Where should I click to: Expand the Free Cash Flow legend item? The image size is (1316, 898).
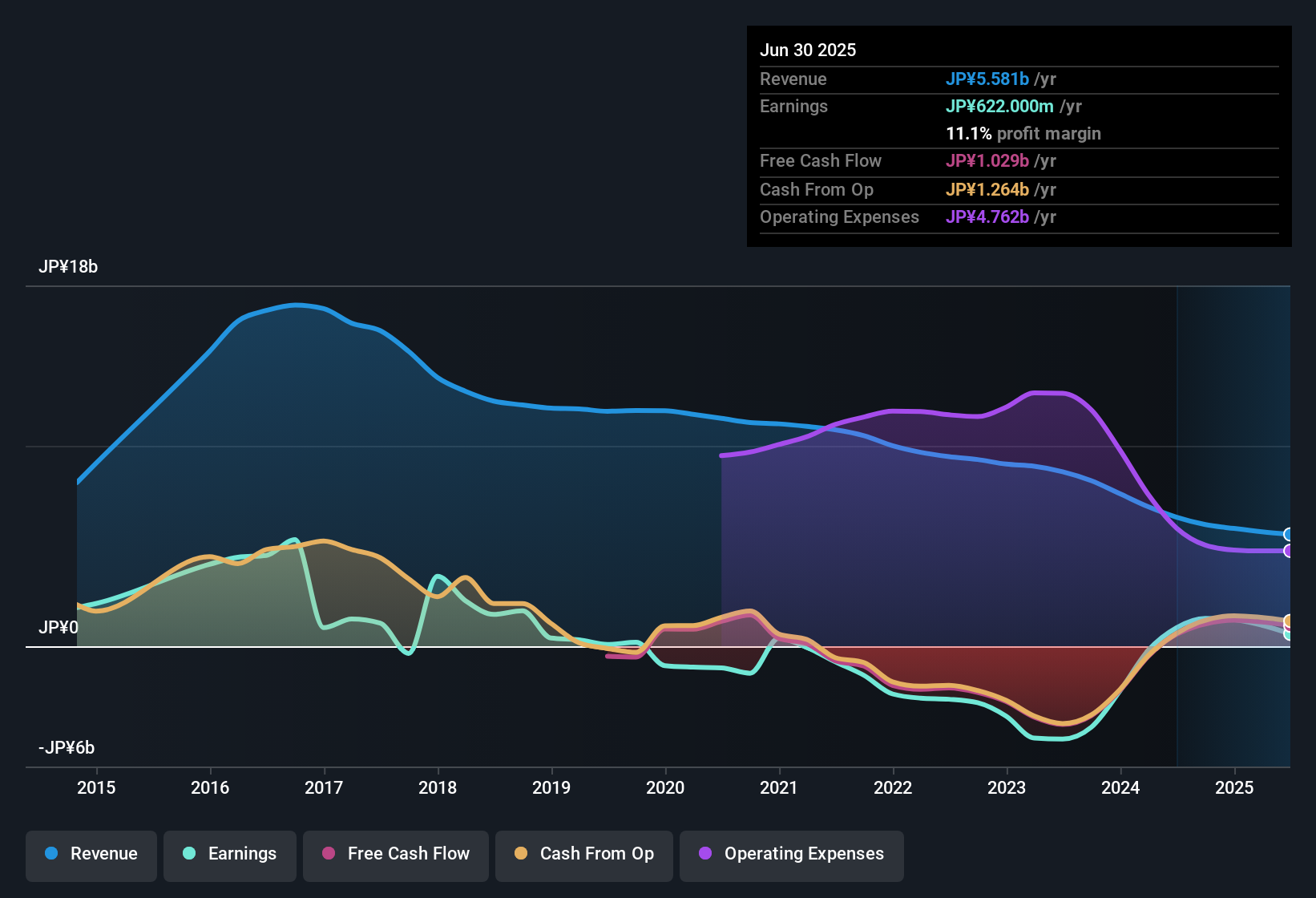[395, 854]
